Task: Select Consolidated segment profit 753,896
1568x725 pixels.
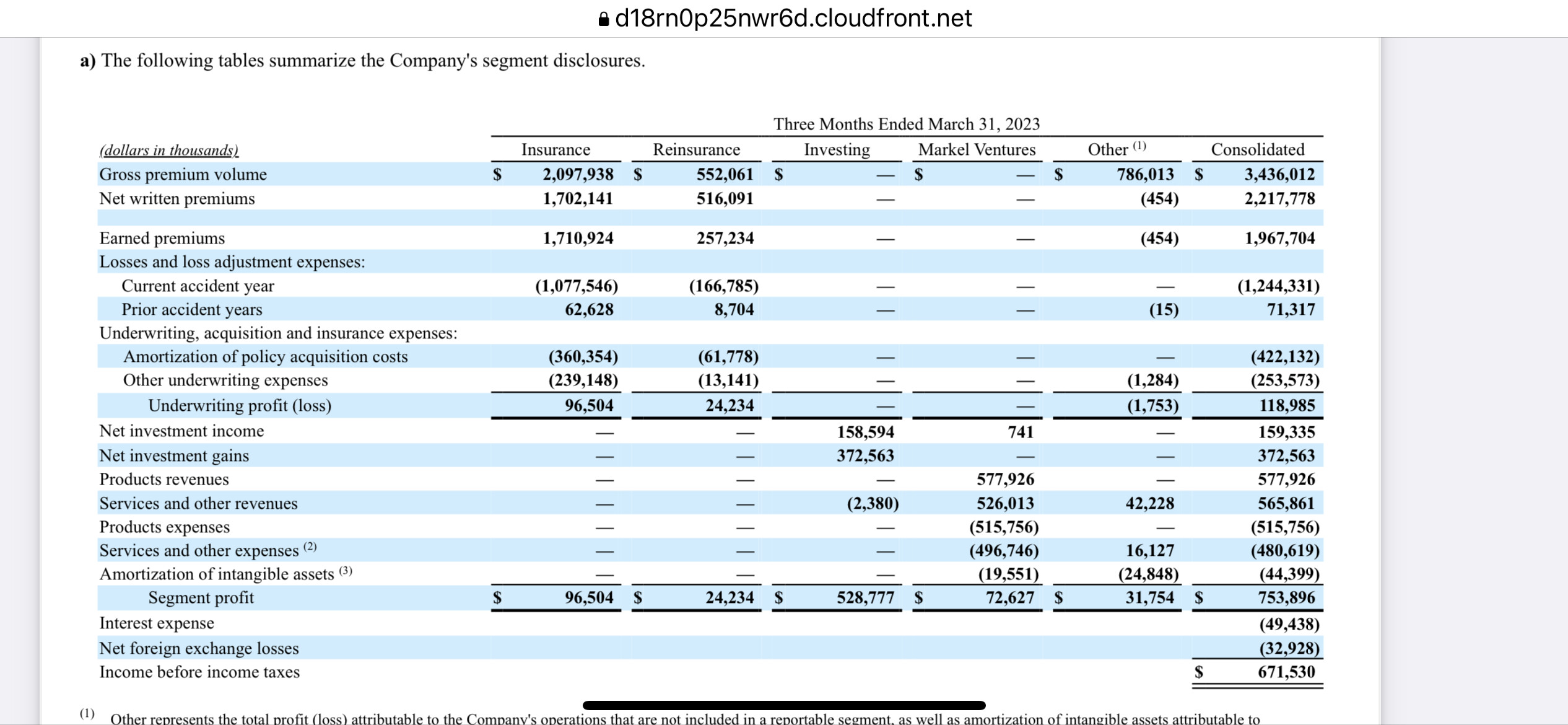Action: [x=1286, y=597]
